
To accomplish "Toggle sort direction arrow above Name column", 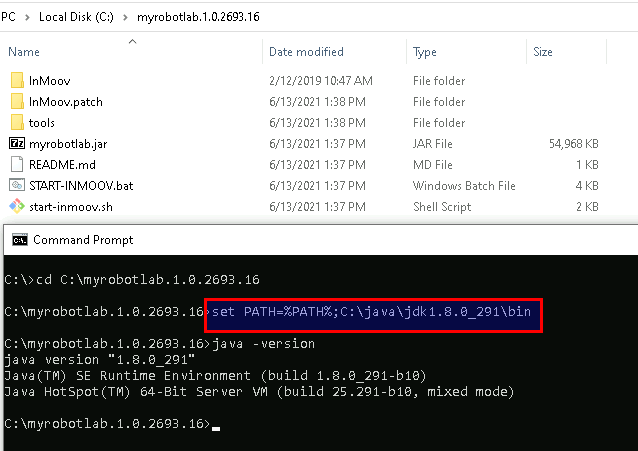I will click(132, 41).
